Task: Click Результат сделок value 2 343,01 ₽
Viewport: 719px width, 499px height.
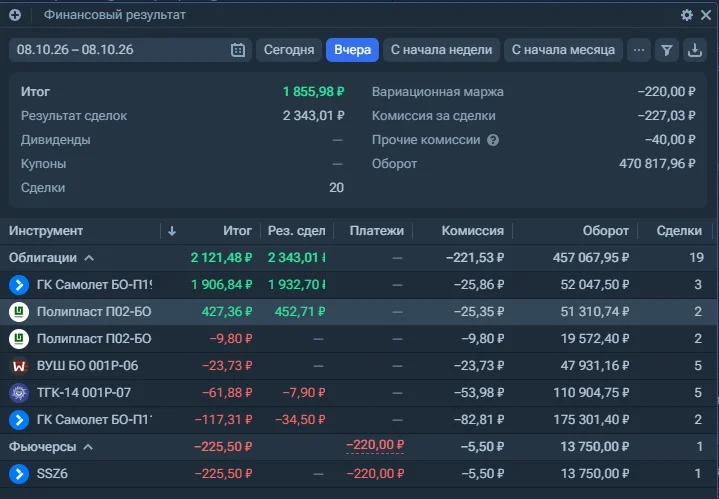Action: (313, 116)
